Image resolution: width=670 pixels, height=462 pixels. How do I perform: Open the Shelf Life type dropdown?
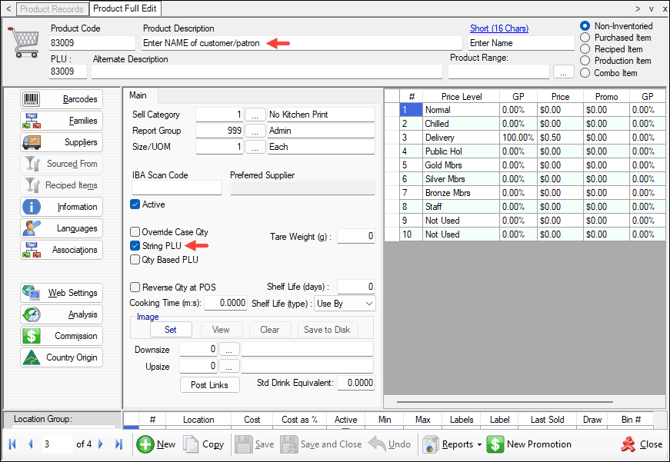click(x=345, y=303)
